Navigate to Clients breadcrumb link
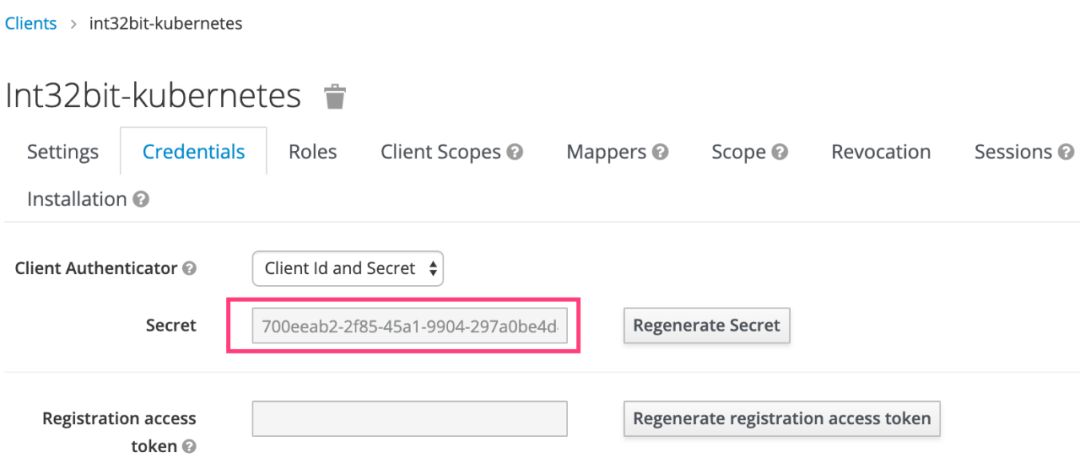The image size is (1080, 474). tap(30, 23)
